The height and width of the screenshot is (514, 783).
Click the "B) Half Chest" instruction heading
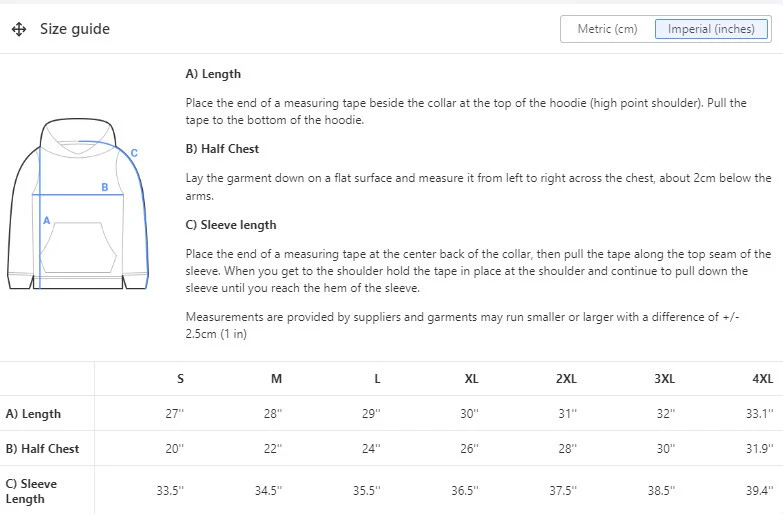point(222,149)
